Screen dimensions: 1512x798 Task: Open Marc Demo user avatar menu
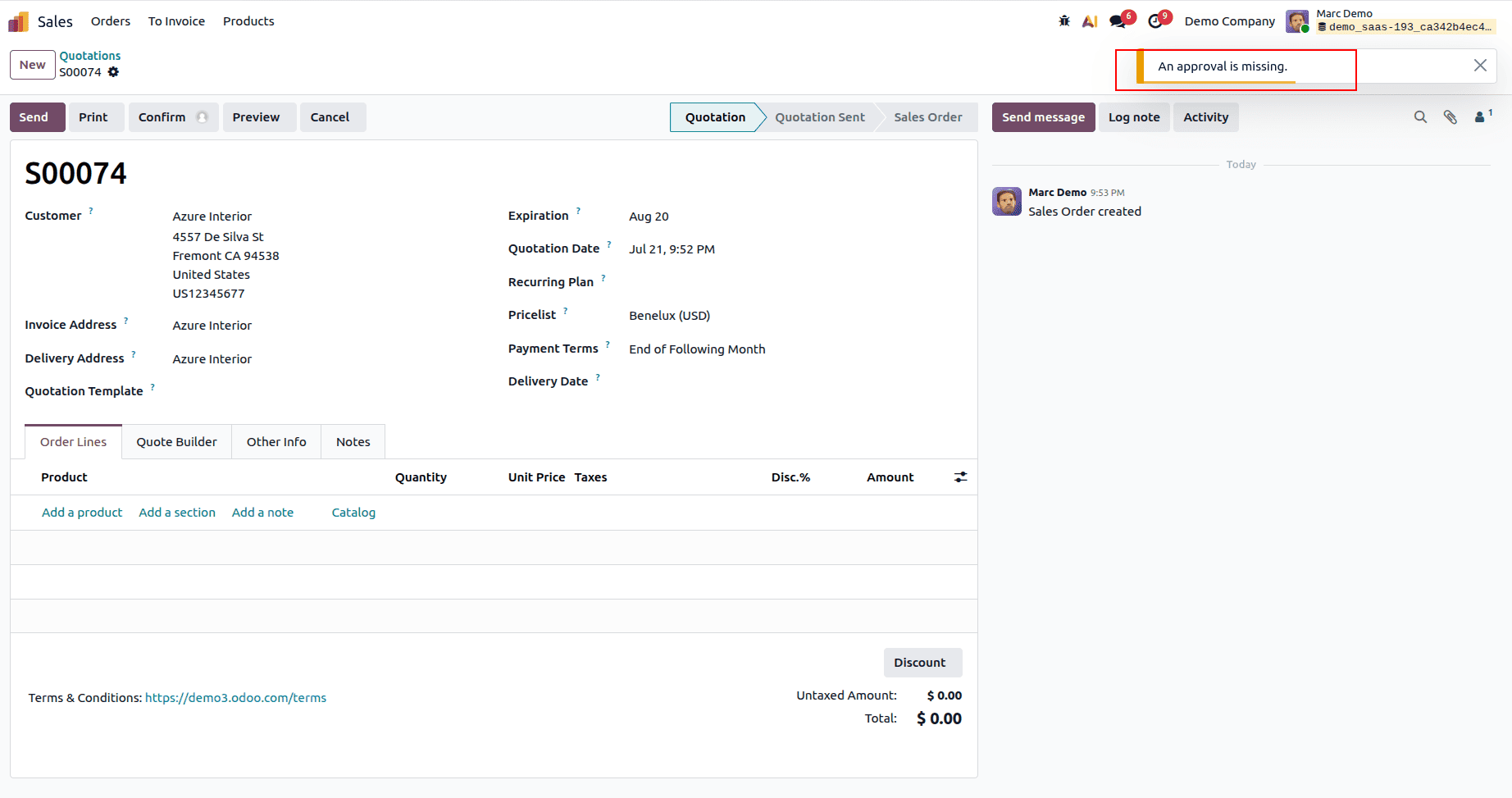point(1296,21)
